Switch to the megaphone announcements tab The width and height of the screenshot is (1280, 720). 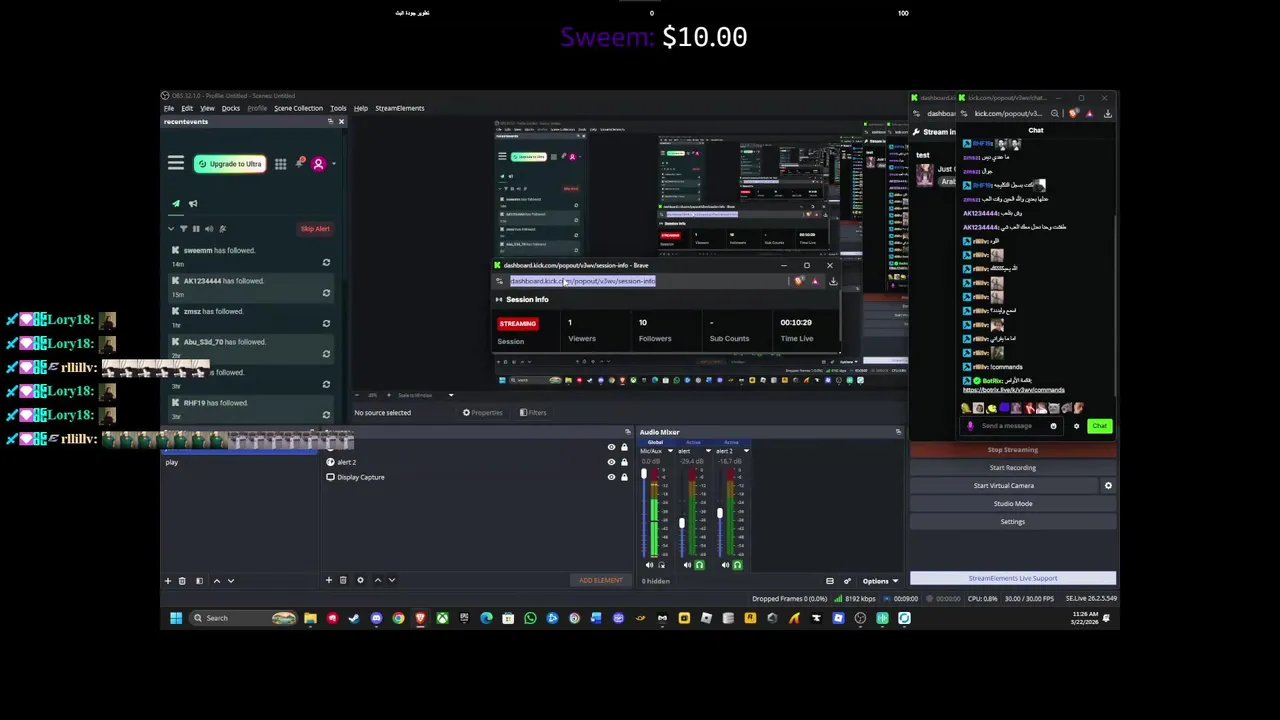[x=193, y=203]
